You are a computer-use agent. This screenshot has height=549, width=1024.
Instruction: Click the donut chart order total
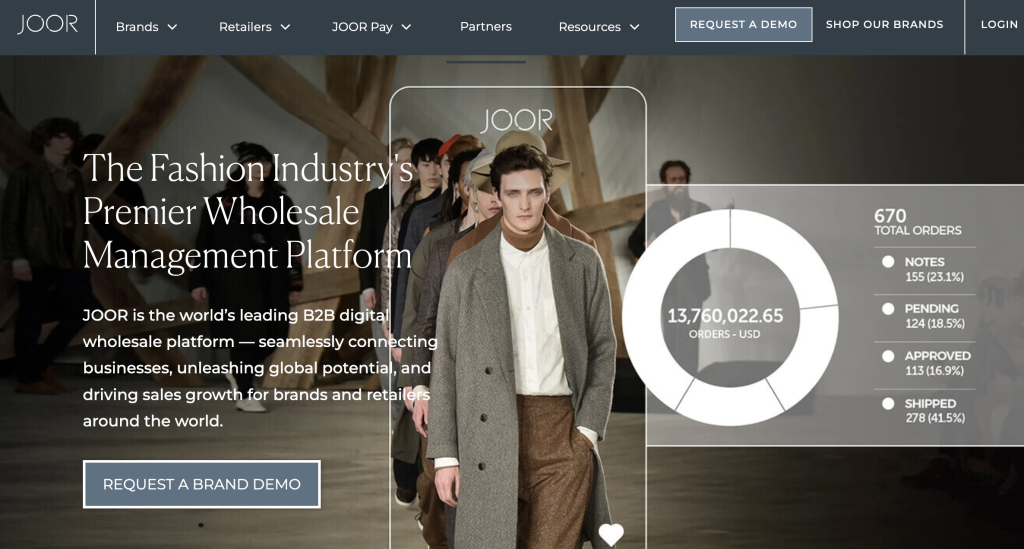coord(725,317)
